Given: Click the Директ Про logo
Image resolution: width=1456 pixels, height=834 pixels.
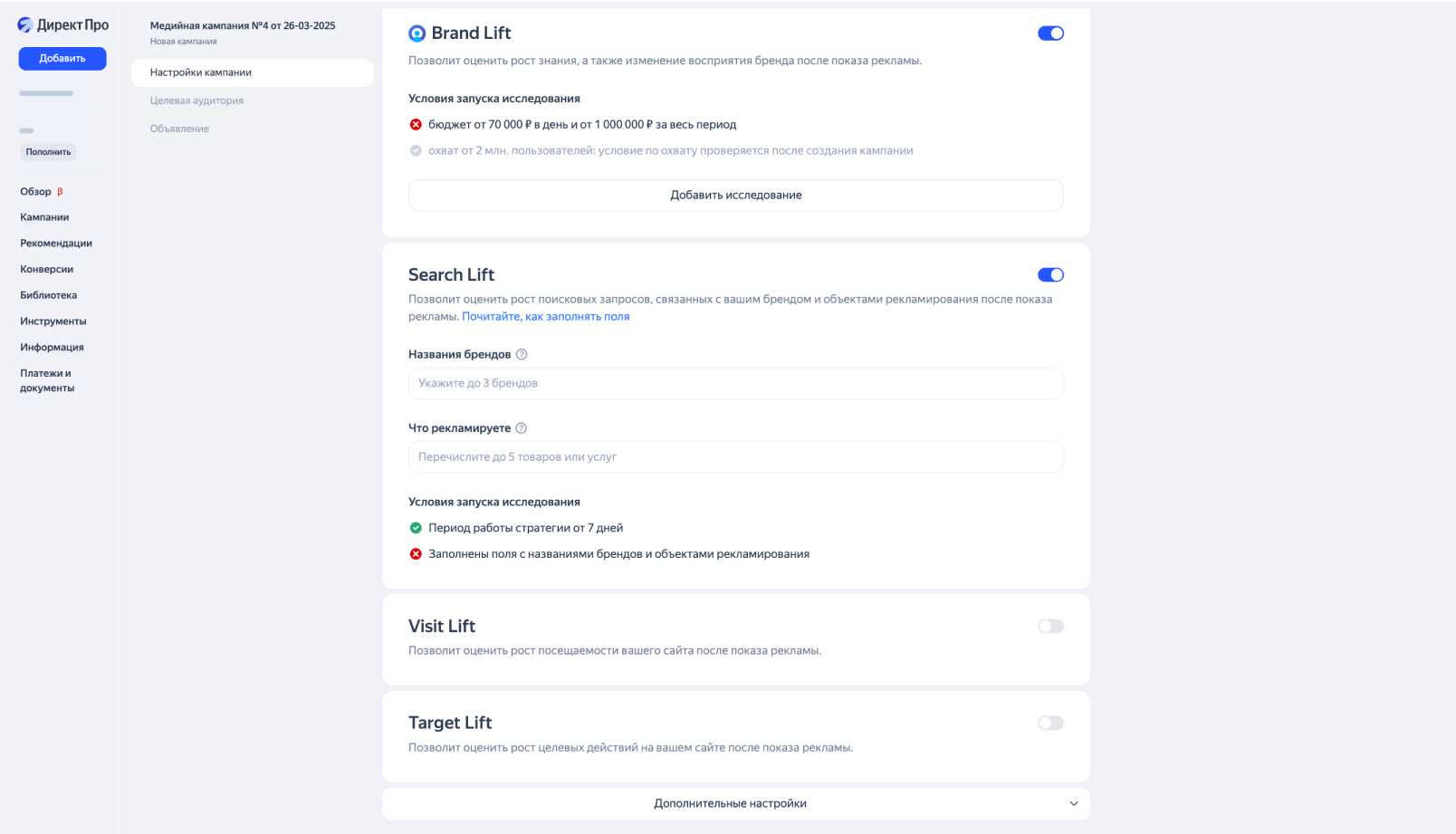Looking at the screenshot, I should pos(62,25).
